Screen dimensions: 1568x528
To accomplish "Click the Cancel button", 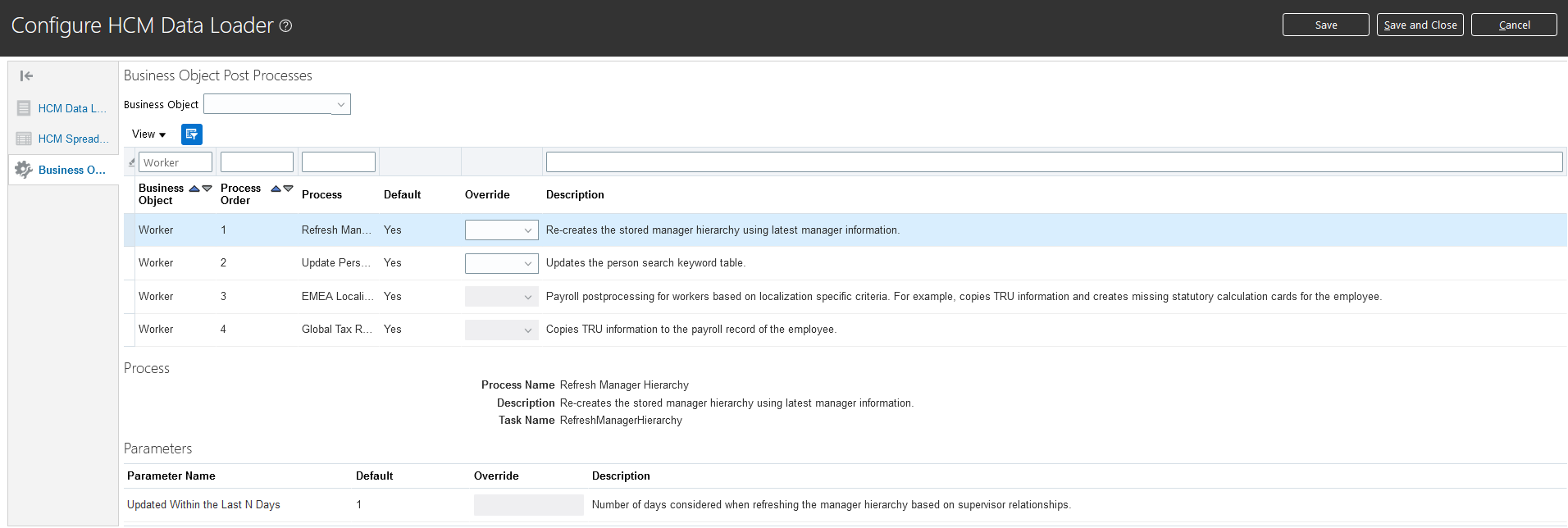I will pos(1514,25).
